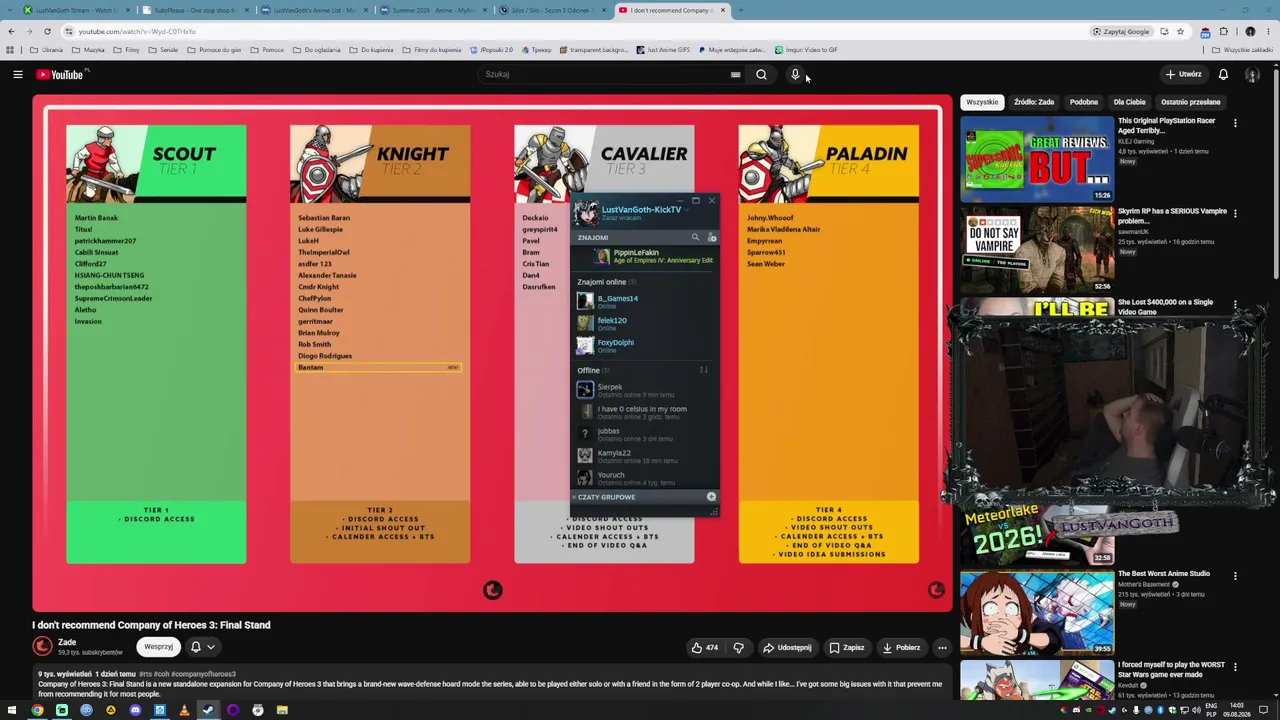Go to the YouTube home logo
Screen dimensions: 1280x720
coord(62,74)
